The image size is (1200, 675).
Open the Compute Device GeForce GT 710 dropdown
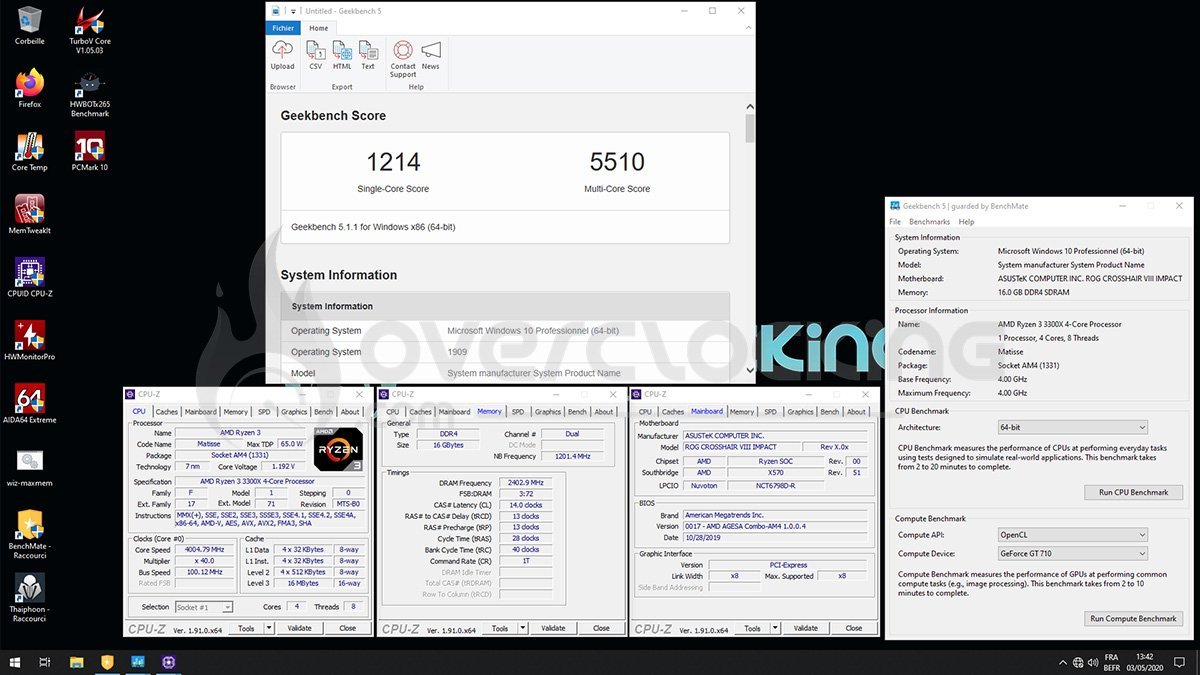pyautogui.click(x=1071, y=553)
